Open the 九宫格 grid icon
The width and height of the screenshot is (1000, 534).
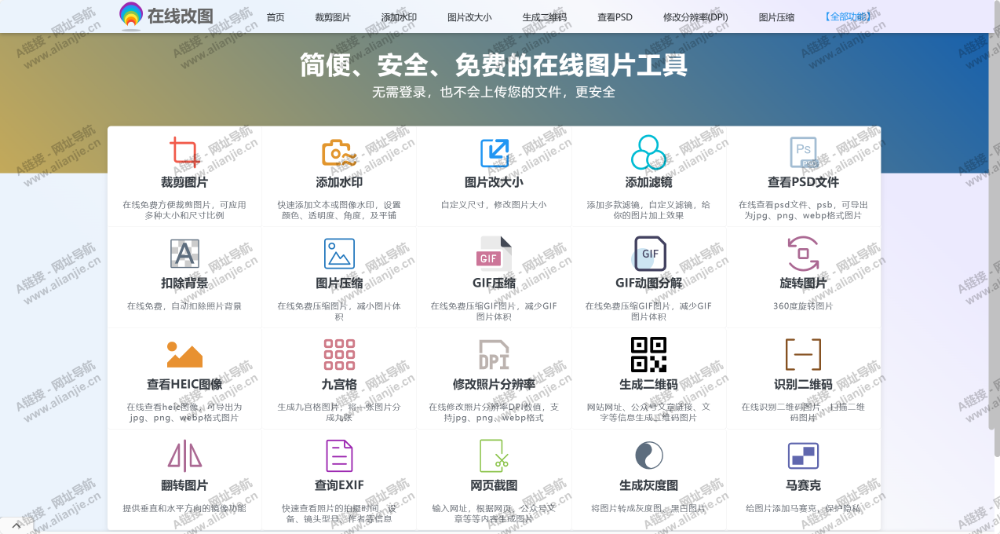[339, 355]
